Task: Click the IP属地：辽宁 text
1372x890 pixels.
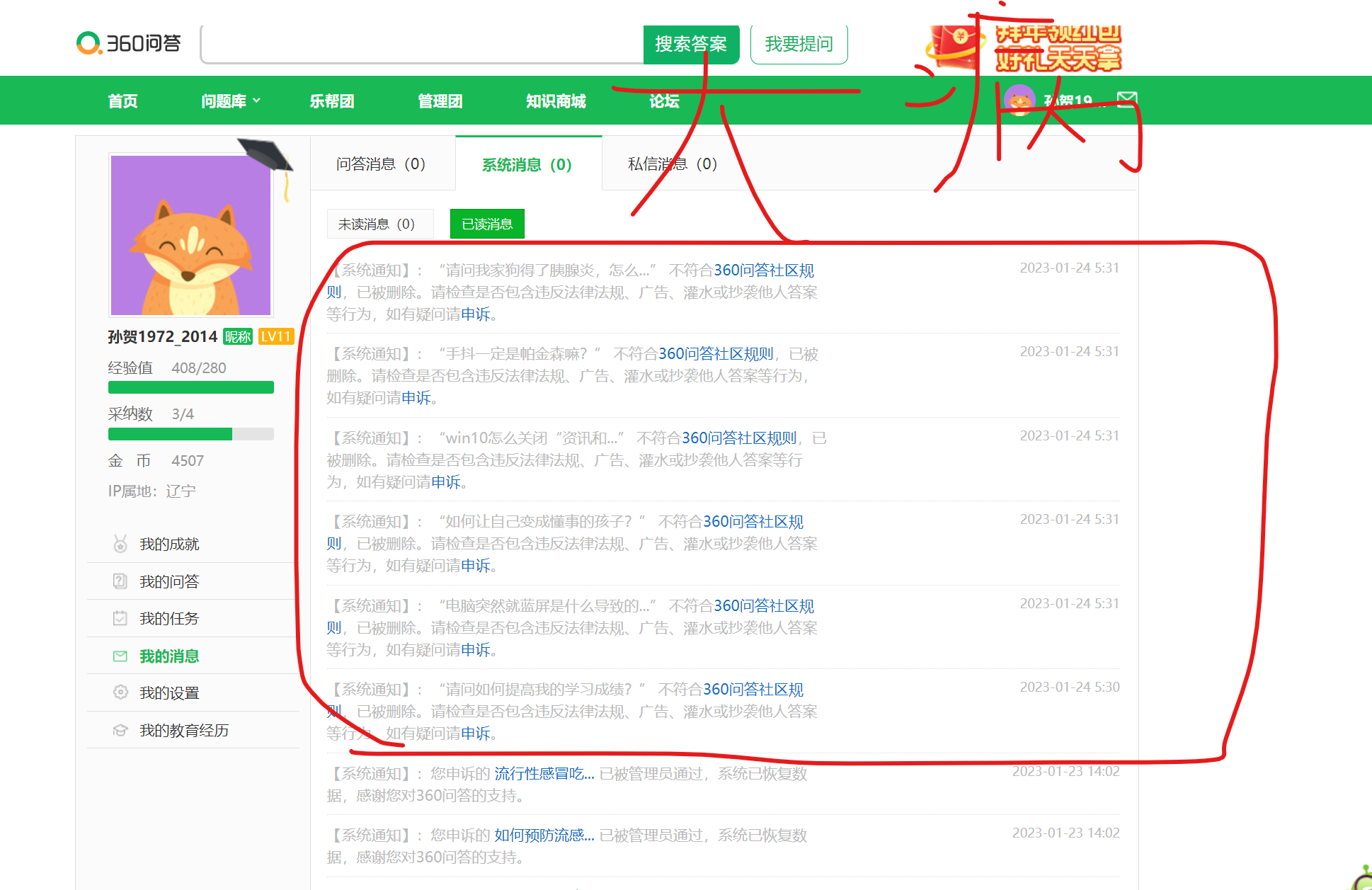Action: tap(152, 491)
